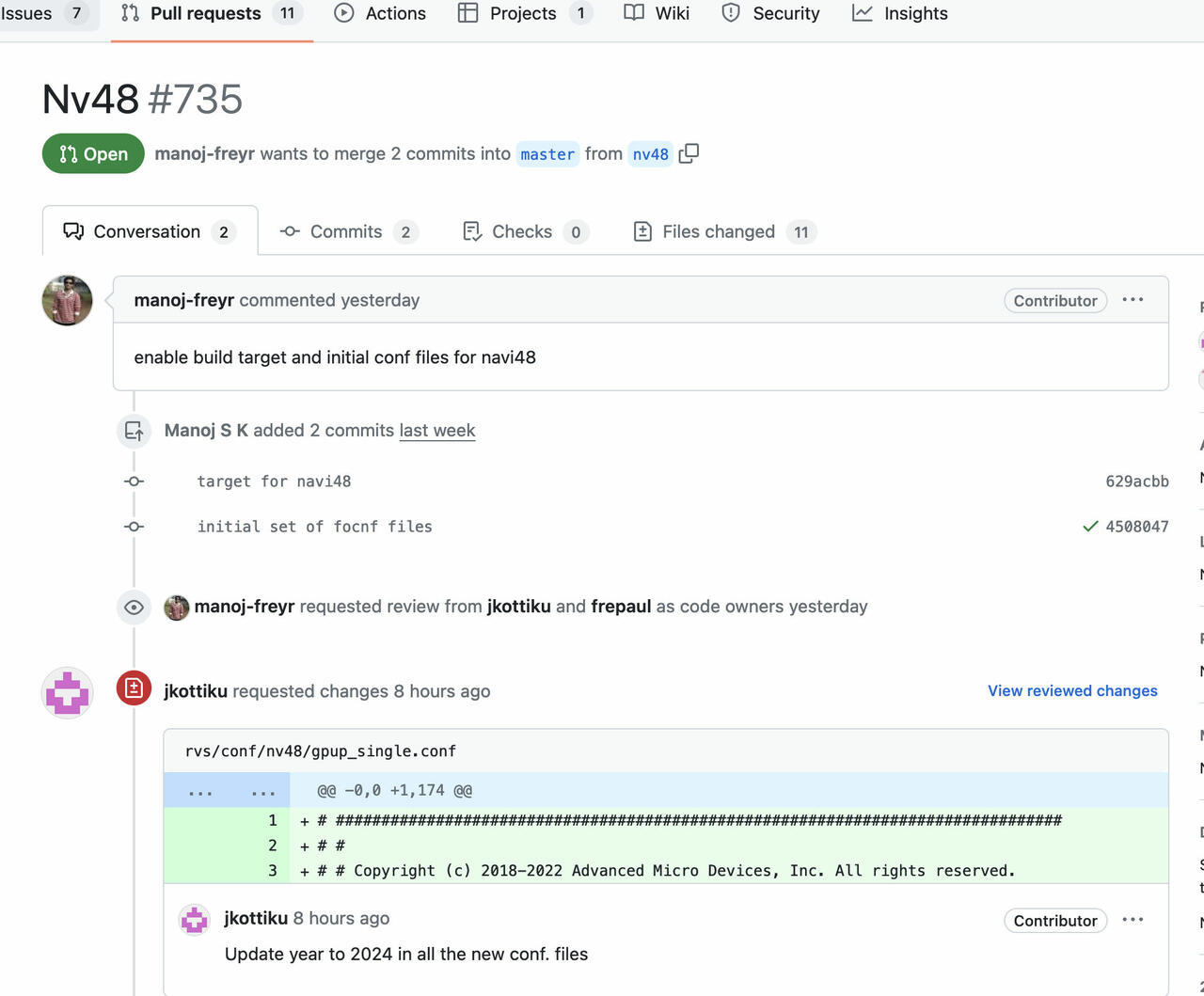Click the small avatar next to review request

(x=177, y=608)
